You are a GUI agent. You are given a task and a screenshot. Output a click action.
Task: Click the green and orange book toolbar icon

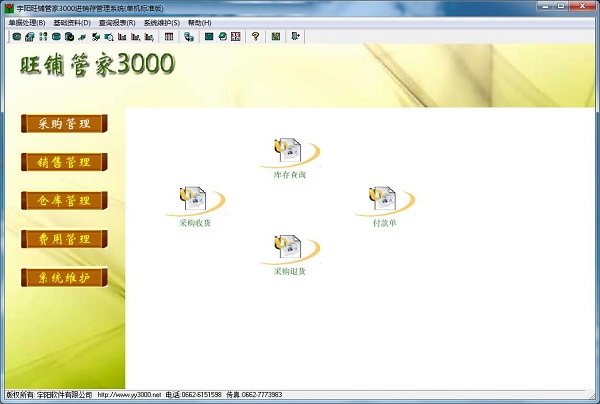tap(276, 37)
